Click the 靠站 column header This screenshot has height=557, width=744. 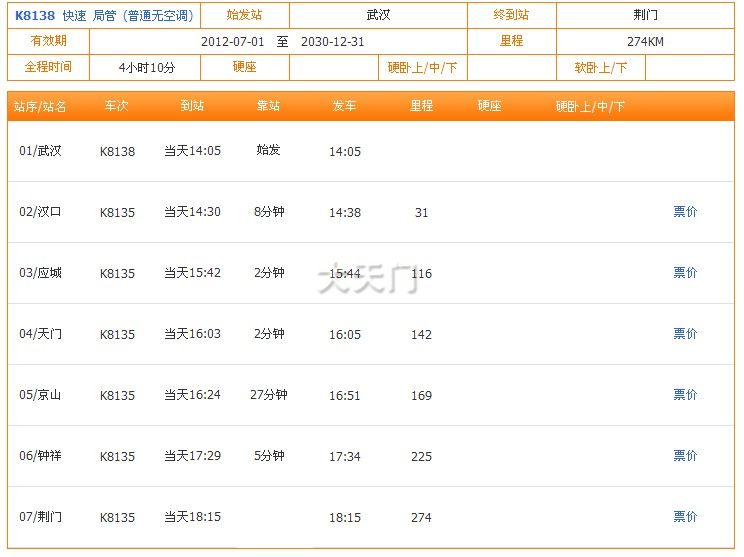point(268,106)
